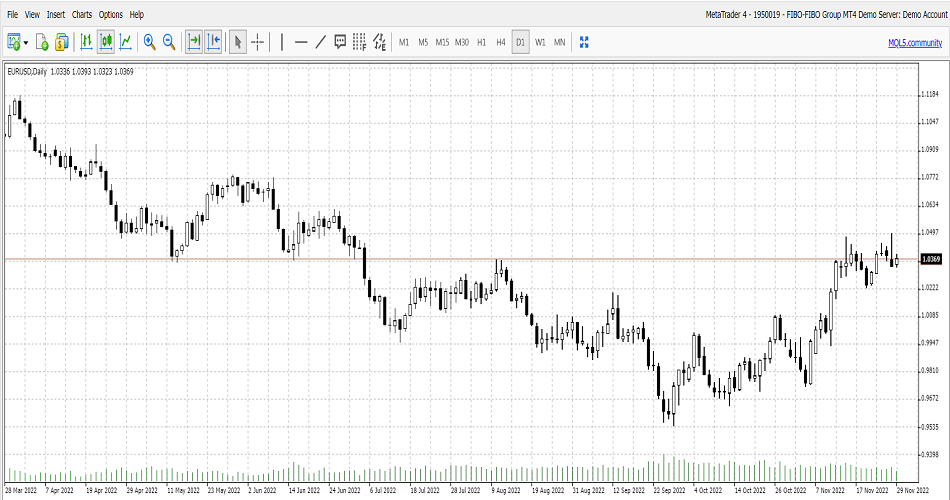Zoom out of the chart
The width and height of the screenshot is (950, 500).
click(169, 42)
